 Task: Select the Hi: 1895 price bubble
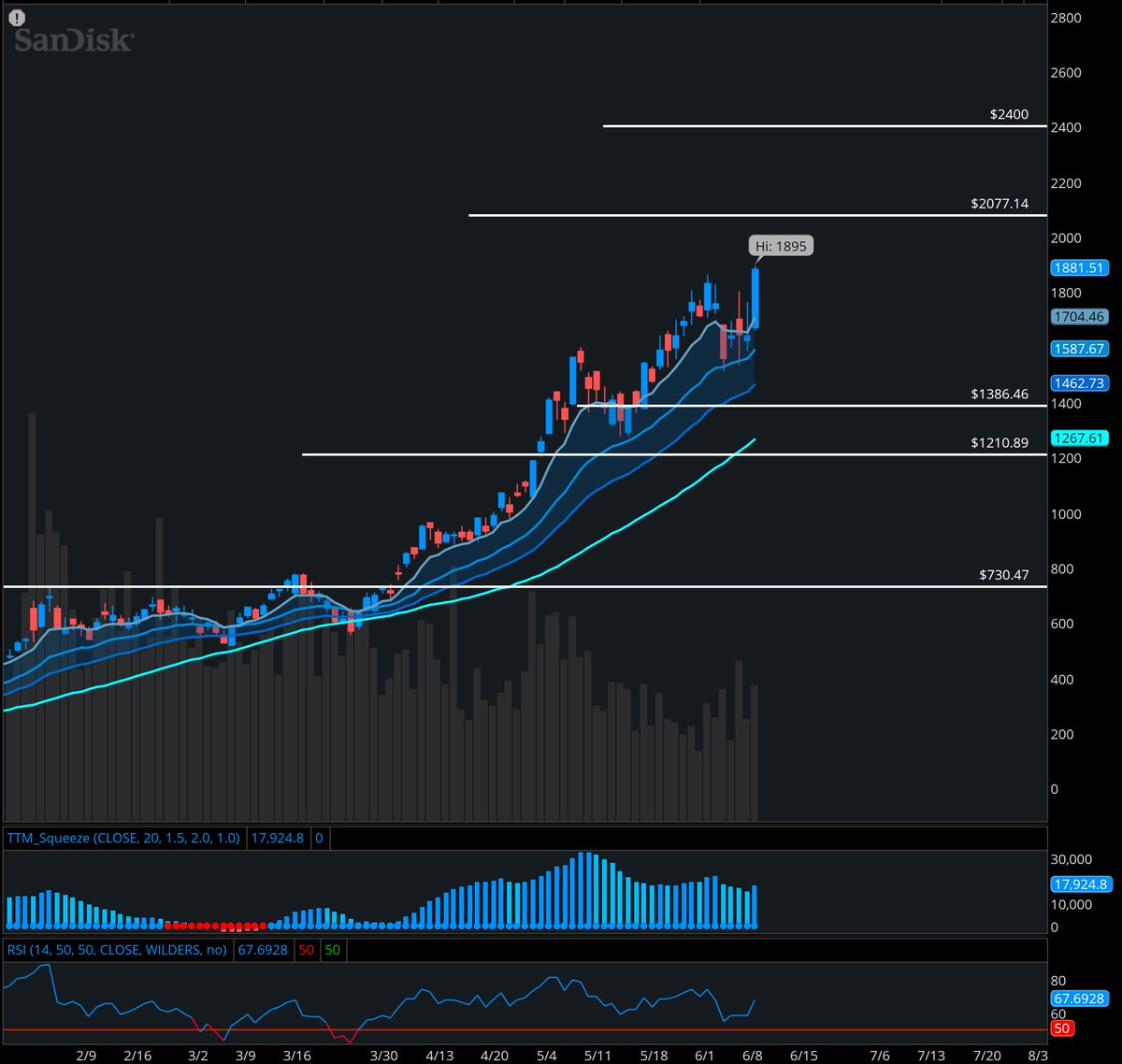point(781,246)
